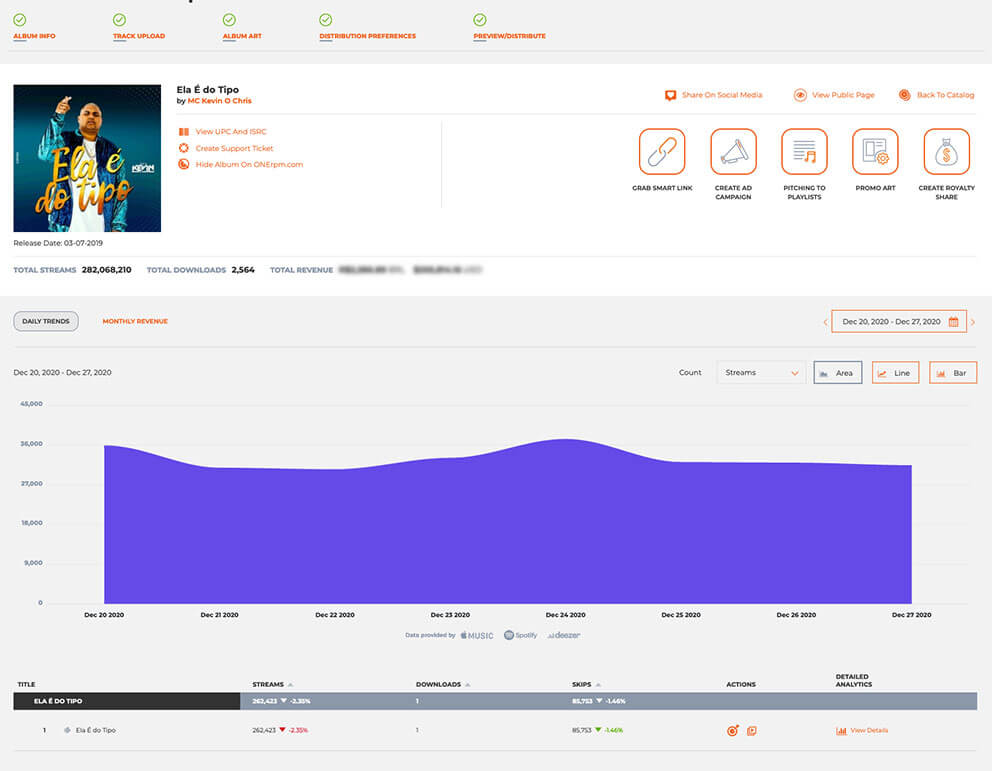Click the second Actions icon on track row

tap(751, 731)
